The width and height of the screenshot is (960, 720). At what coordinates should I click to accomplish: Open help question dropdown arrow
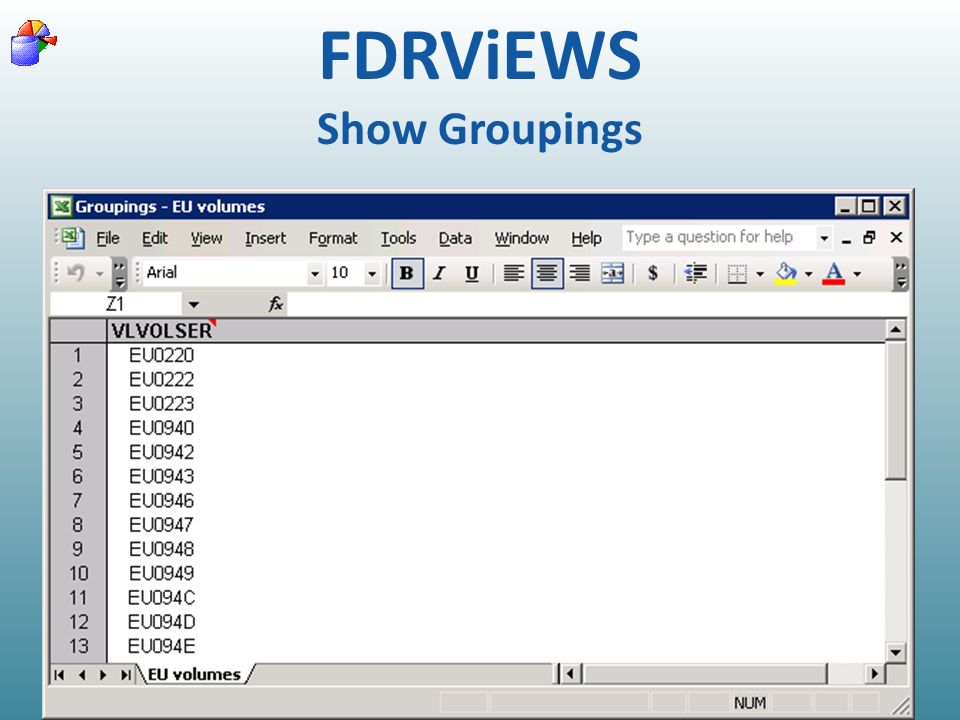[824, 238]
